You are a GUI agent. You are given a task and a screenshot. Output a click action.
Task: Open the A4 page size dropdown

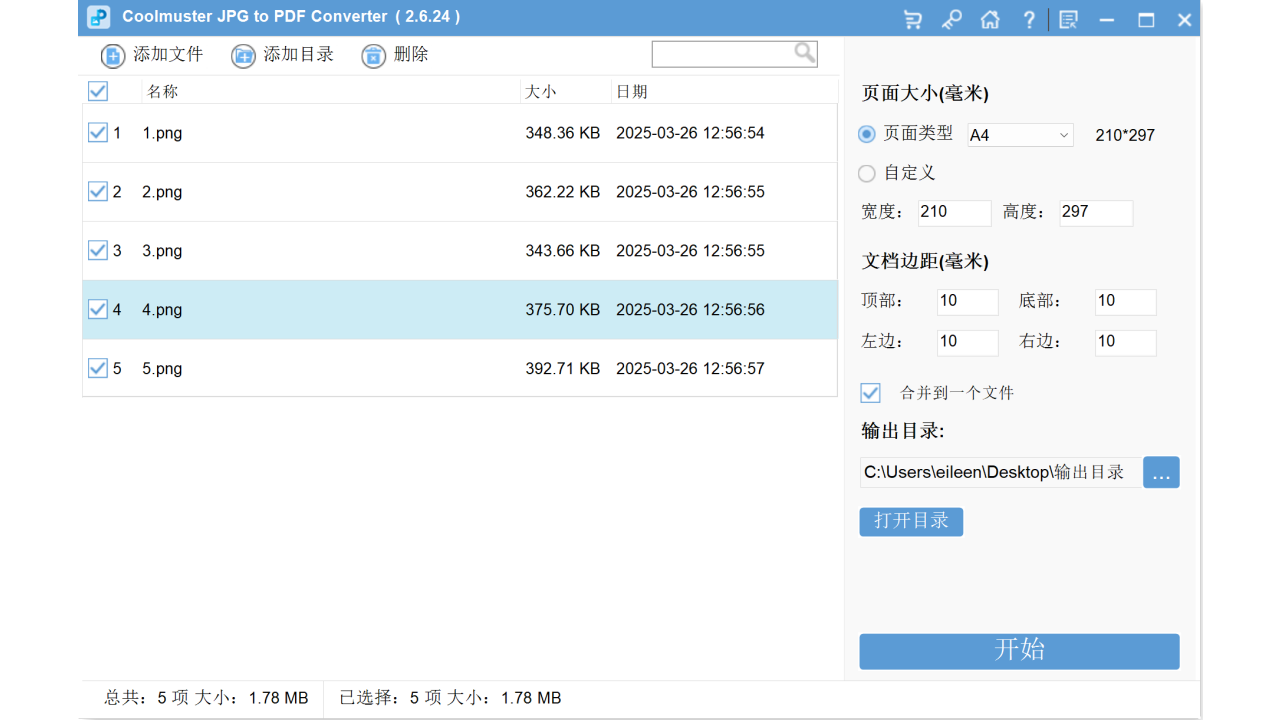point(1019,134)
